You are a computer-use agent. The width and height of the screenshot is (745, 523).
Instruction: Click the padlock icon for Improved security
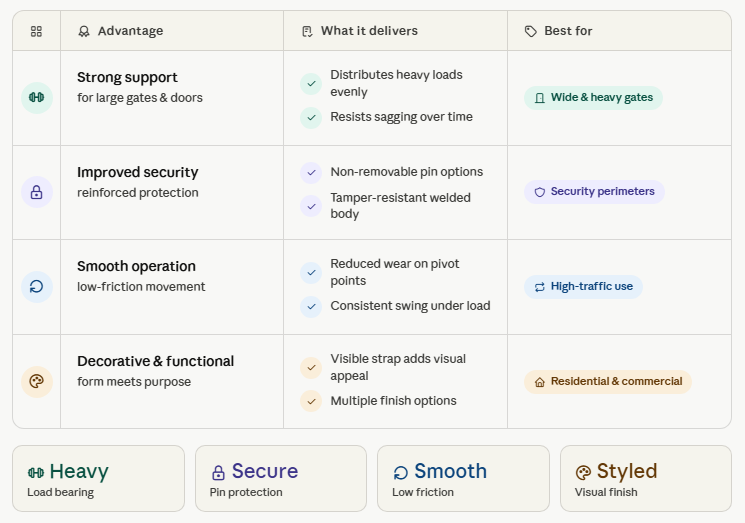tap(37, 192)
